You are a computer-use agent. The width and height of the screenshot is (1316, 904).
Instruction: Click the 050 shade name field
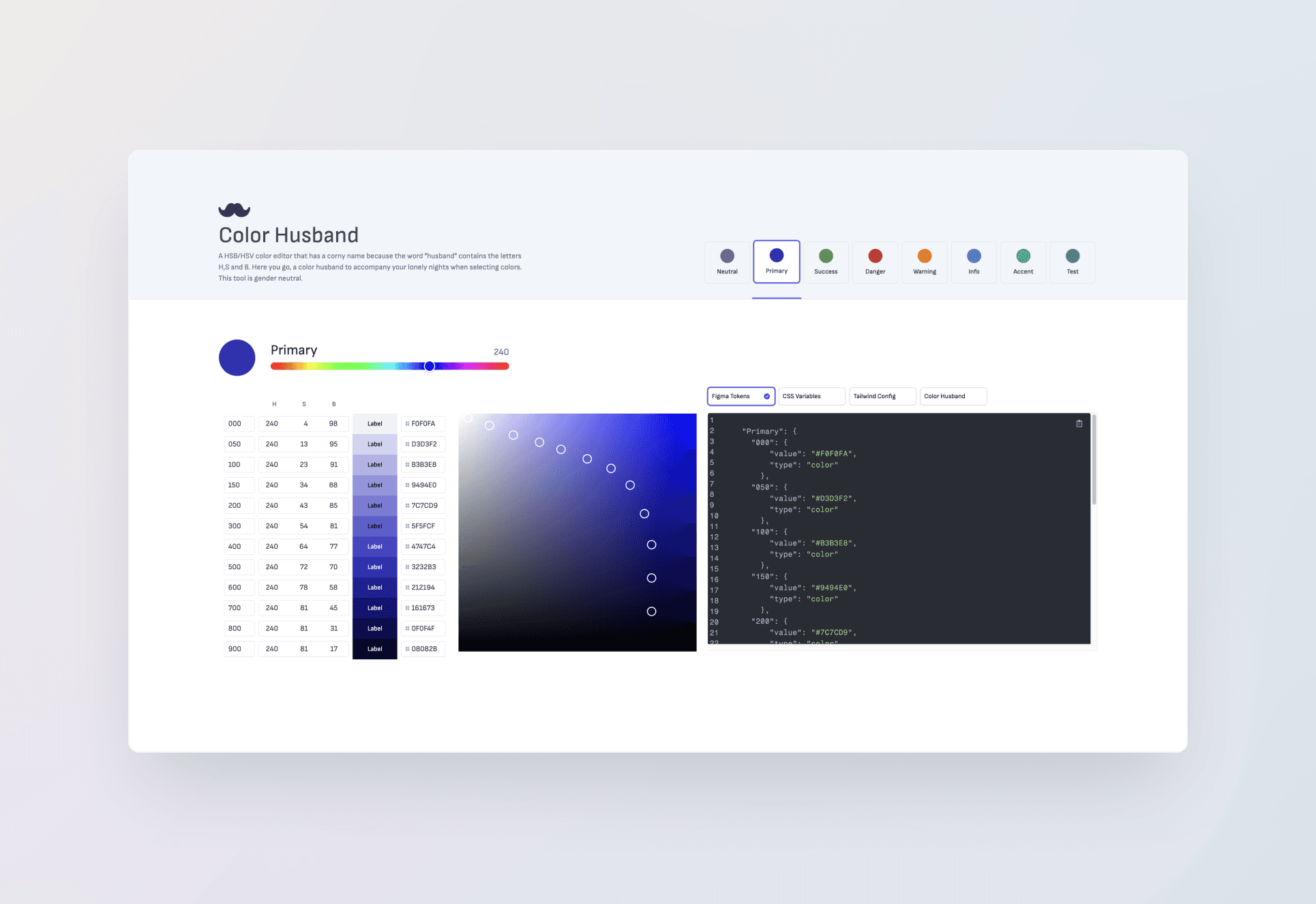[x=239, y=444]
